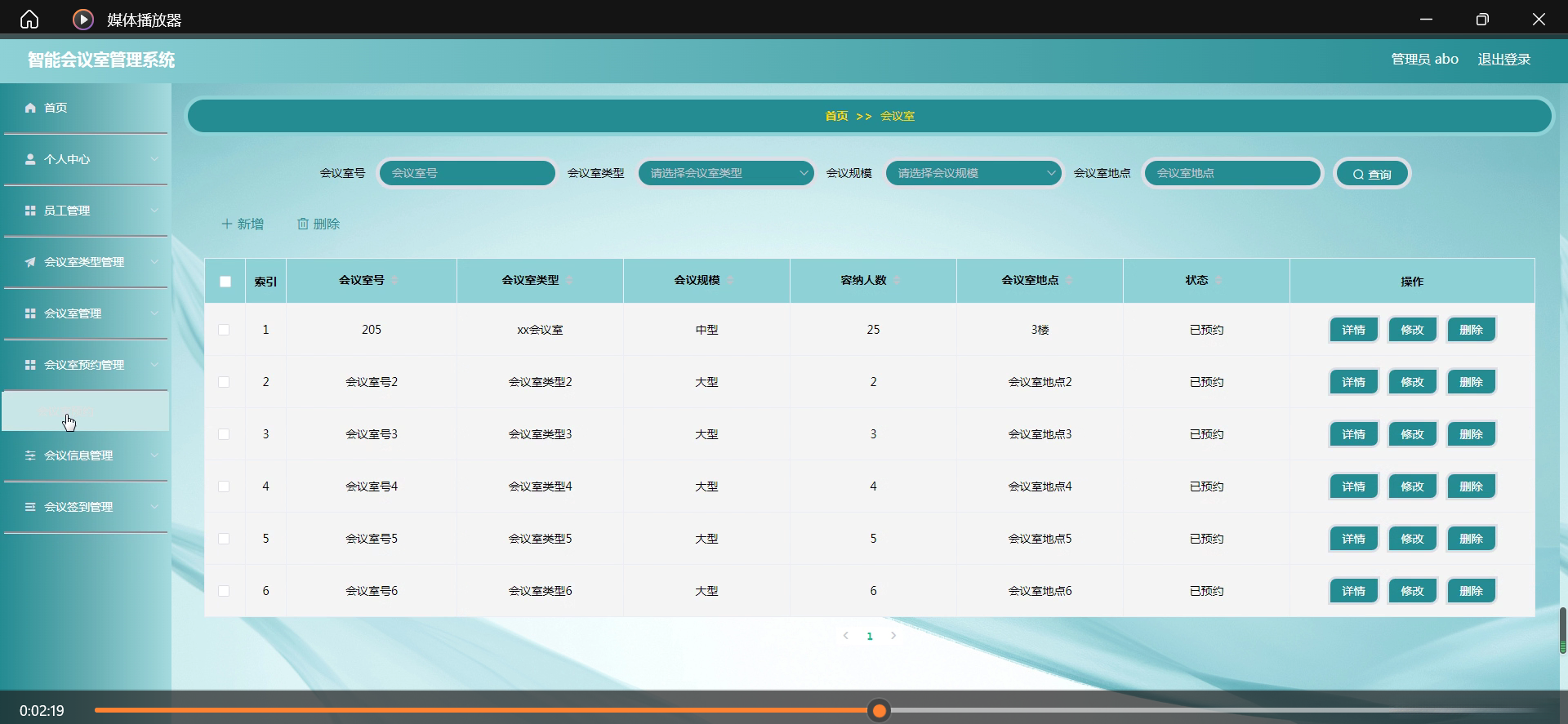
Task: Click the trash icon beside 删除
Action: [303, 224]
